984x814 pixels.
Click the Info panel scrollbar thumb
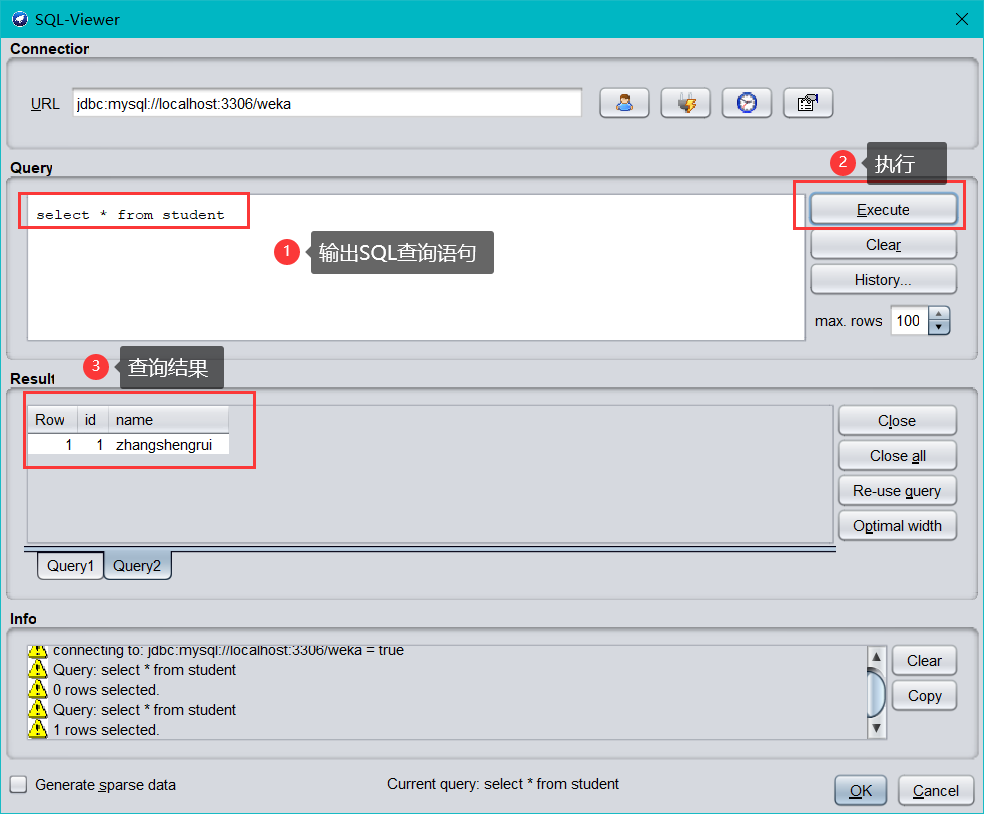(876, 694)
